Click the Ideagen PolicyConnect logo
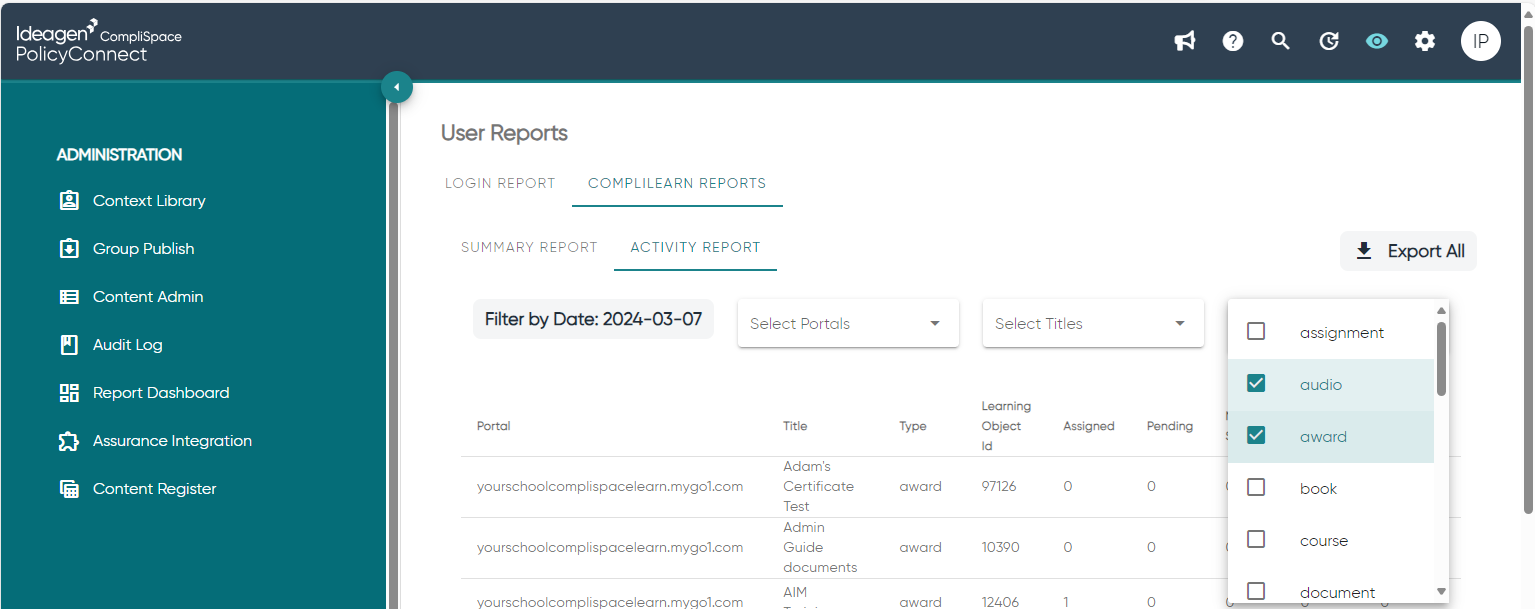 (98, 42)
